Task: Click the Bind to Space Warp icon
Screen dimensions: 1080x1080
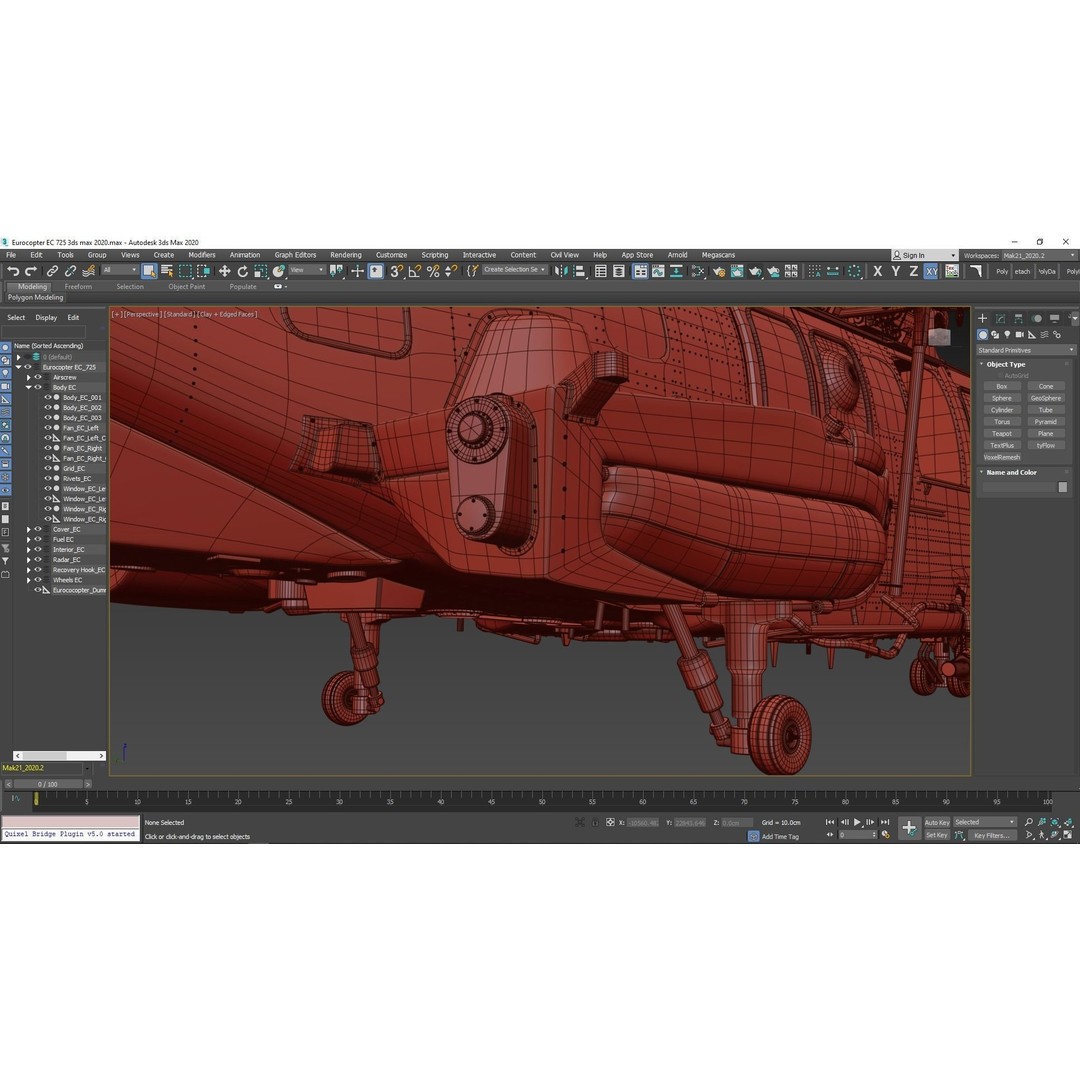Action: point(89,271)
